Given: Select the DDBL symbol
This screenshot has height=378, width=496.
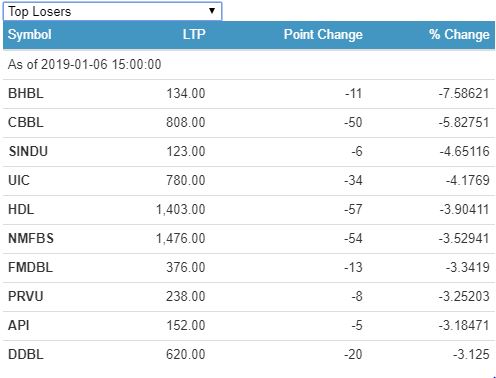Looking at the screenshot, I should coord(26,354).
